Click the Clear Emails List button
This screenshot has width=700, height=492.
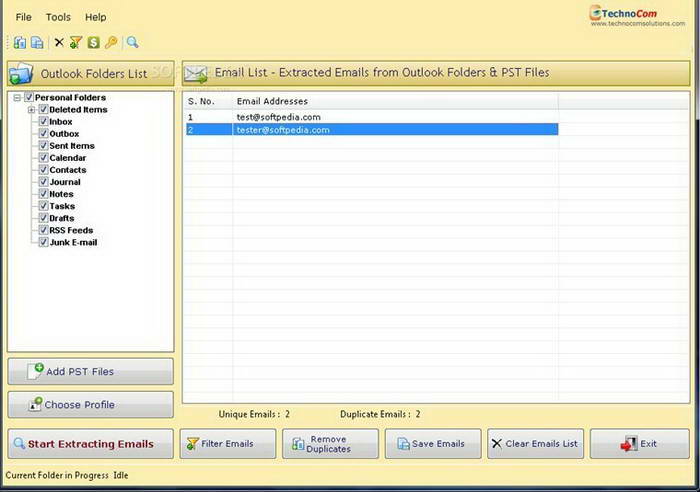pos(535,444)
